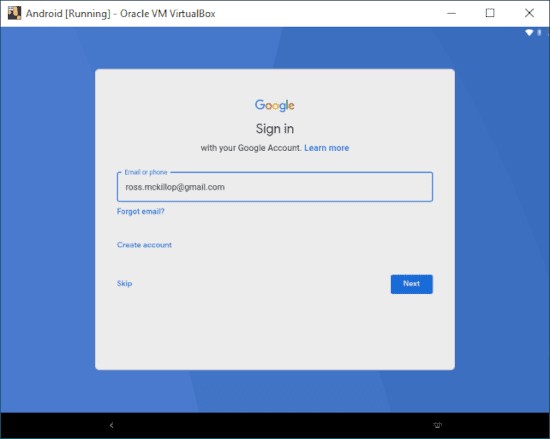Click the 'Android [Running] - Oracle VM VirtualBox' title
The image size is (550, 439).
click(x=120, y=14)
